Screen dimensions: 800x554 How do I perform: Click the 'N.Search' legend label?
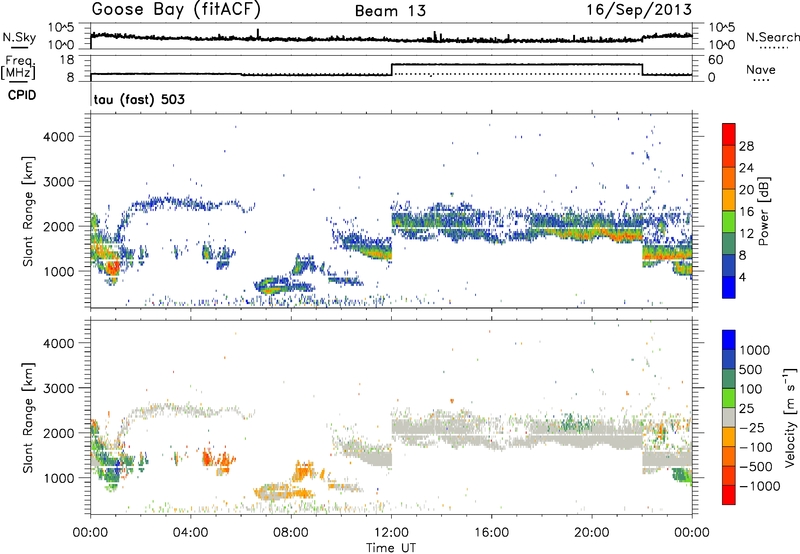(x=772, y=37)
